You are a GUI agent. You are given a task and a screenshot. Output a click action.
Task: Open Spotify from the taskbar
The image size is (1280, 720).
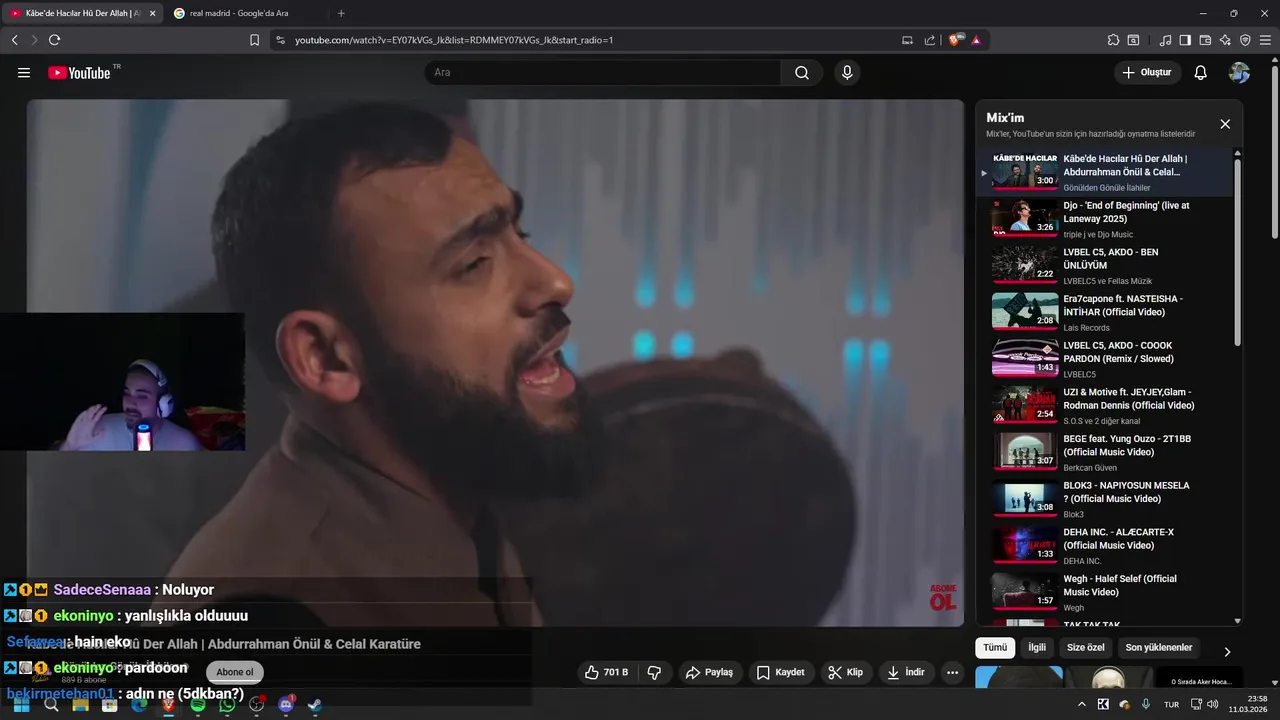click(x=197, y=705)
